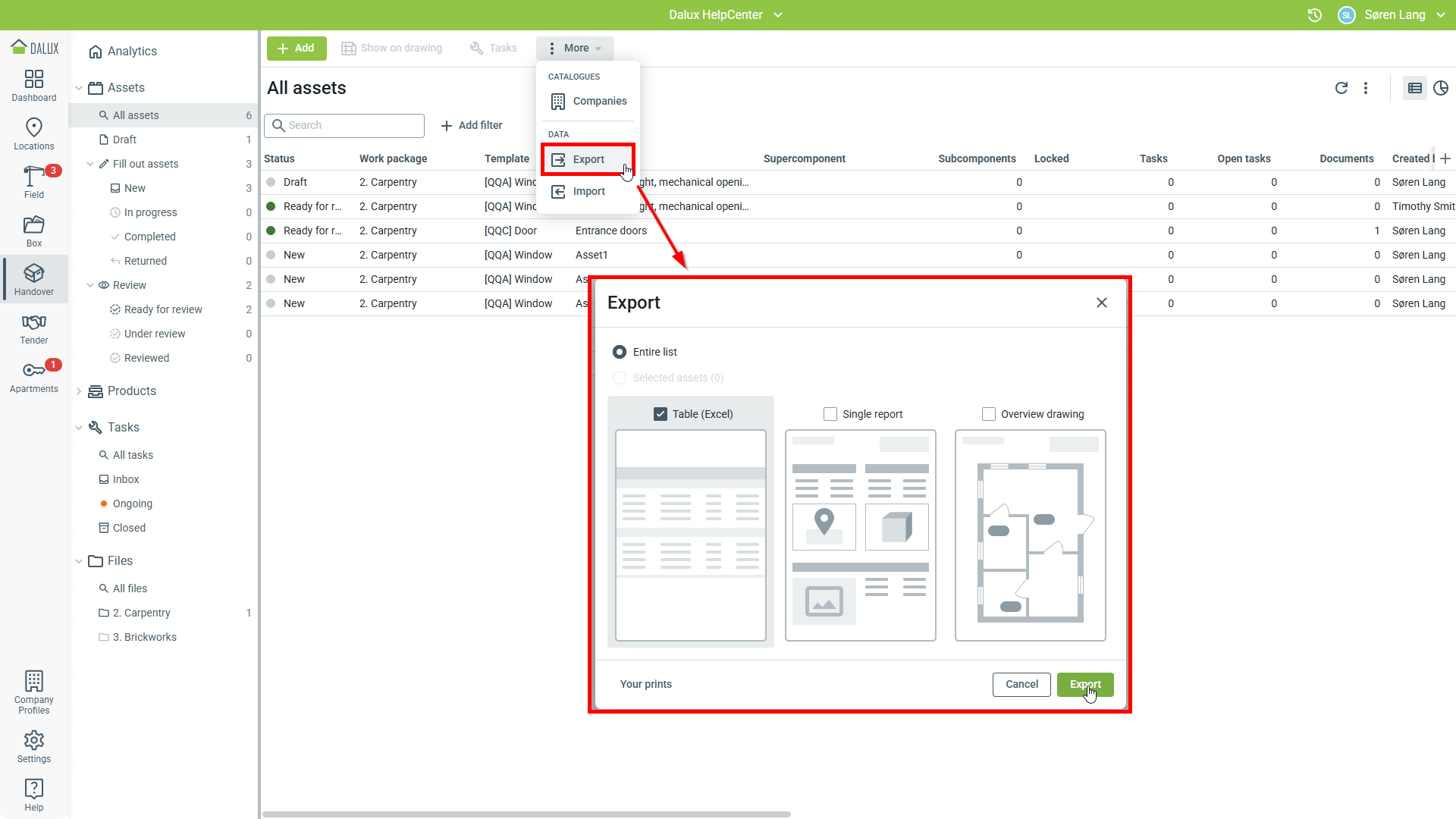1456x819 pixels.
Task: Click the green Add button
Action: click(x=297, y=48)
